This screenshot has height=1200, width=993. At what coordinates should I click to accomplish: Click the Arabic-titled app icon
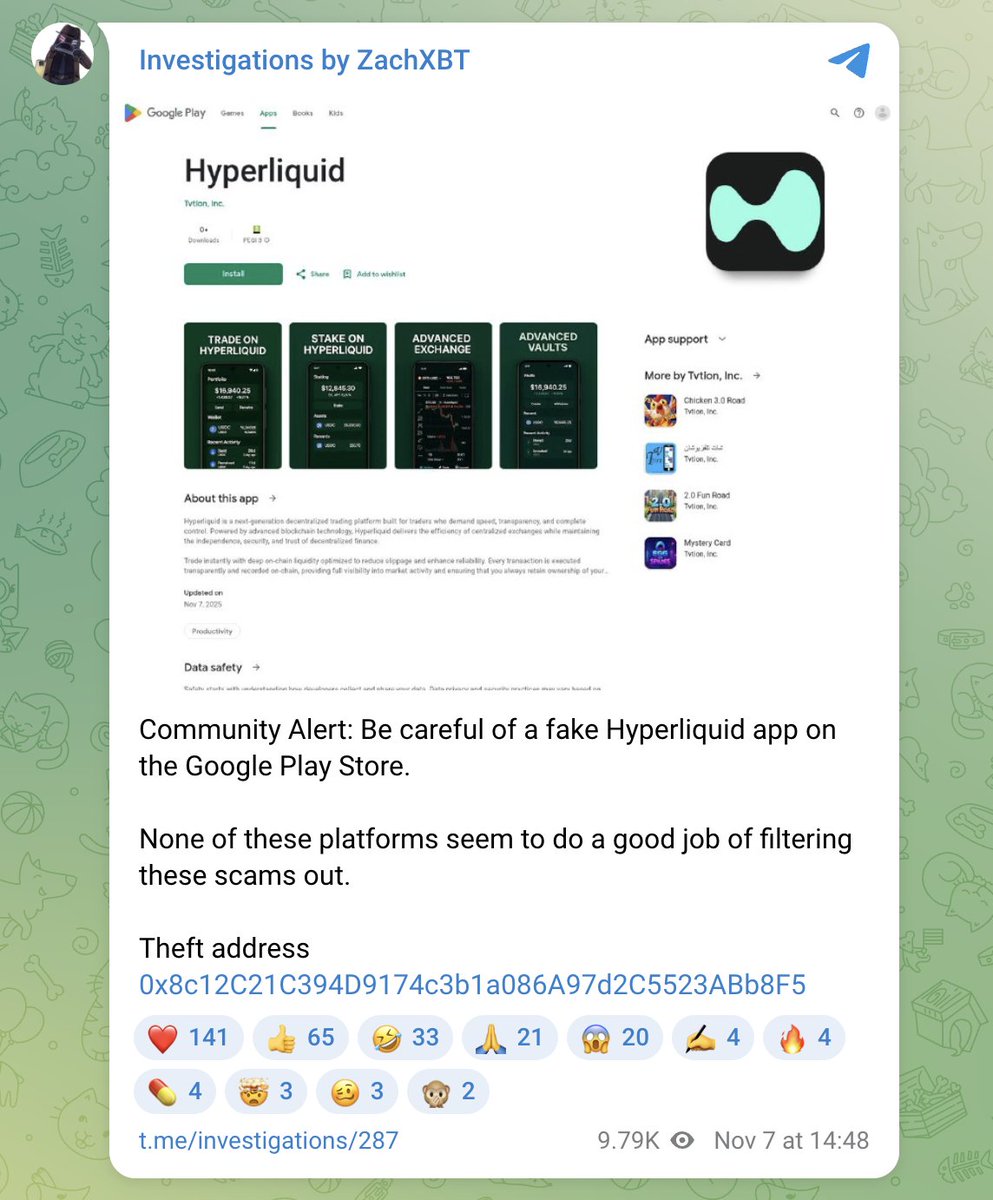coord(660,458)
